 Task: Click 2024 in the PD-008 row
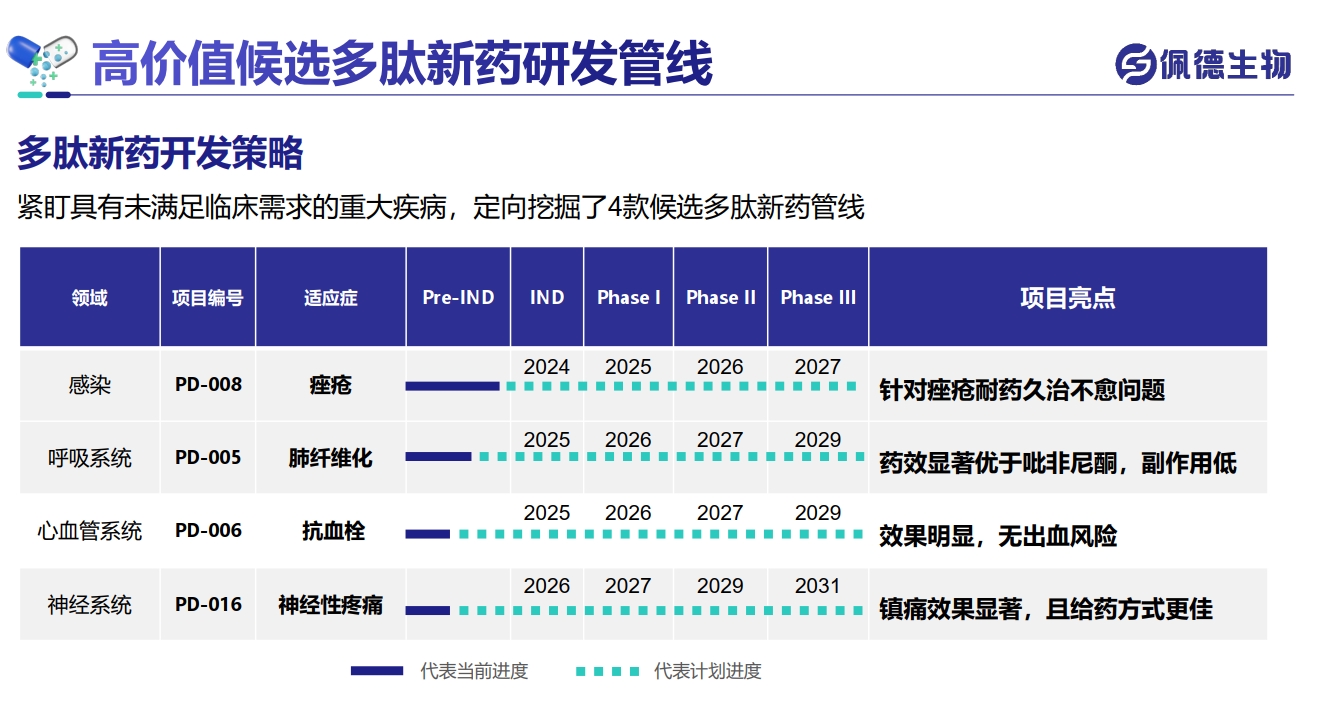tap(547, 367)
